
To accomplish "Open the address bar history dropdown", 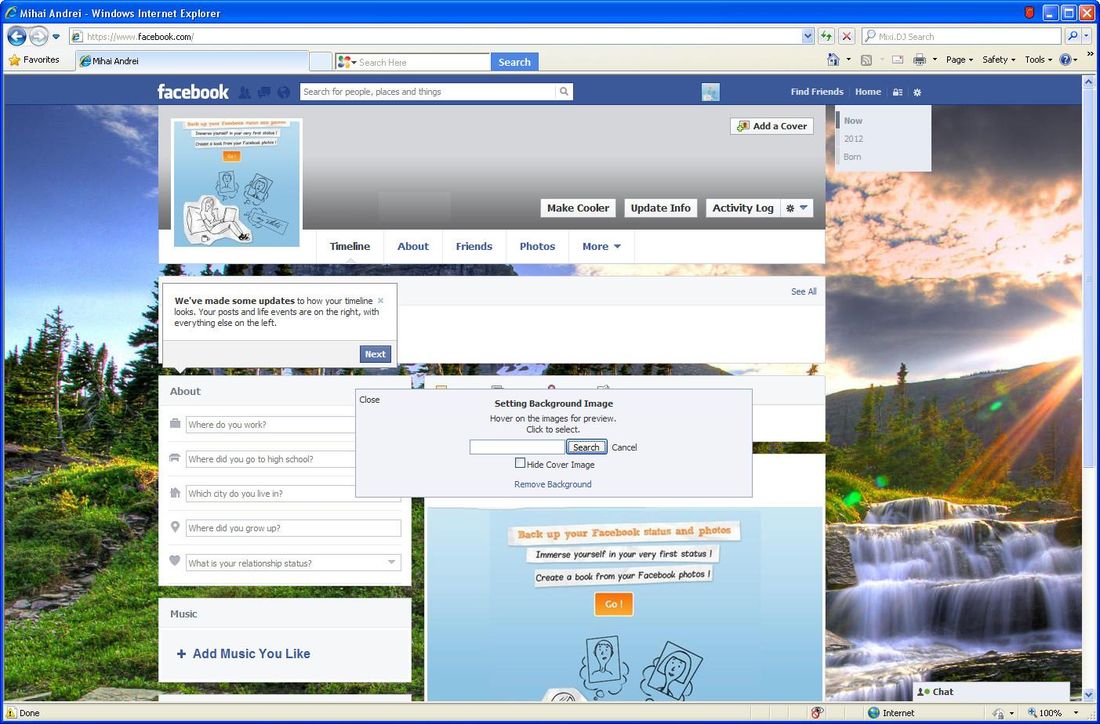I will (x=807, y=36).
